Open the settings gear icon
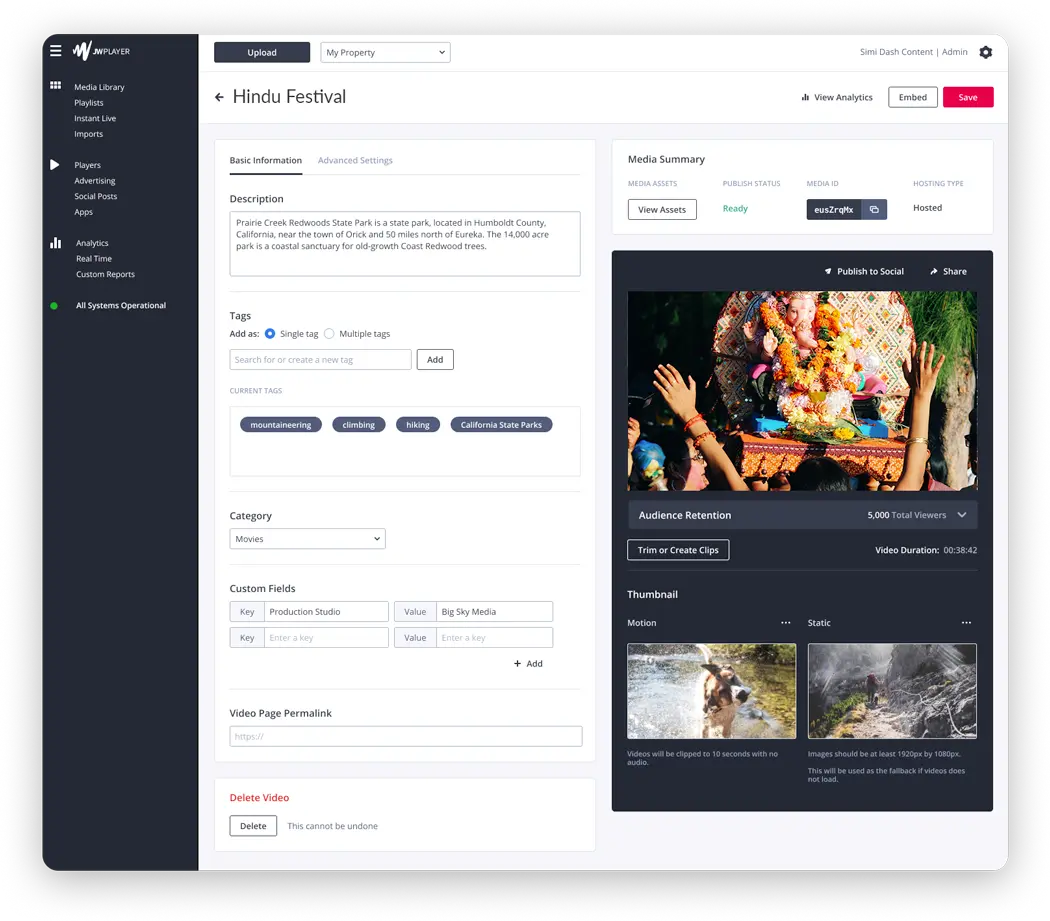The width and height of the screenshot is (1050, 921). coord(985,52)
